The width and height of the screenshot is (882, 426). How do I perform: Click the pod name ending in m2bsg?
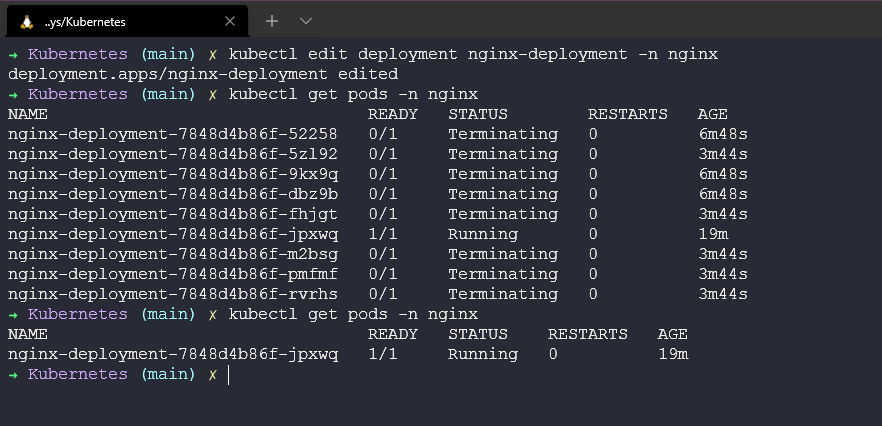[172, 254]
